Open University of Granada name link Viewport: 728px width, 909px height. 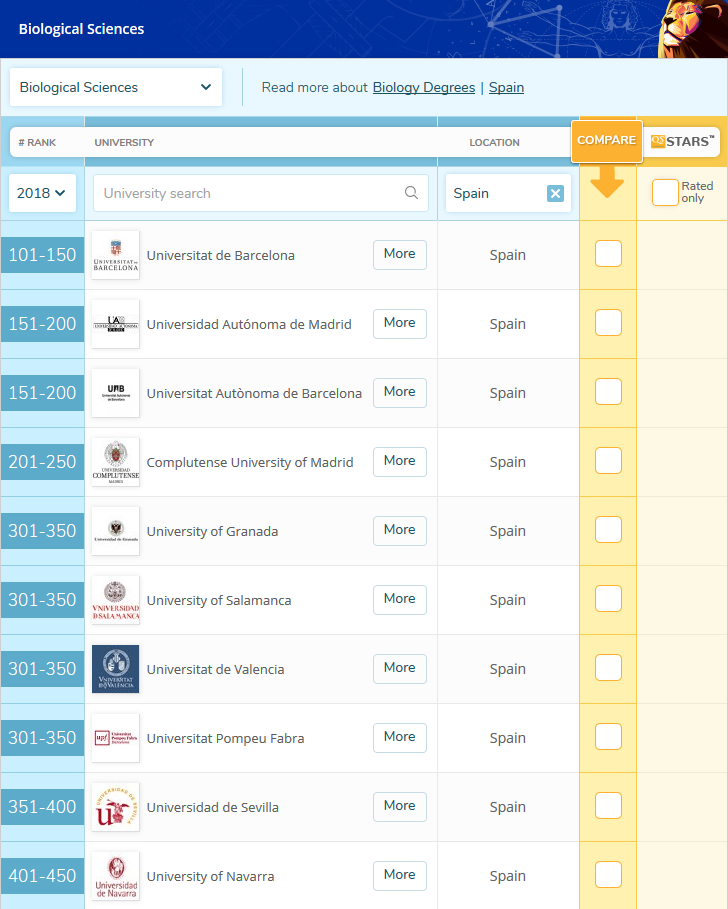[212, 532]
